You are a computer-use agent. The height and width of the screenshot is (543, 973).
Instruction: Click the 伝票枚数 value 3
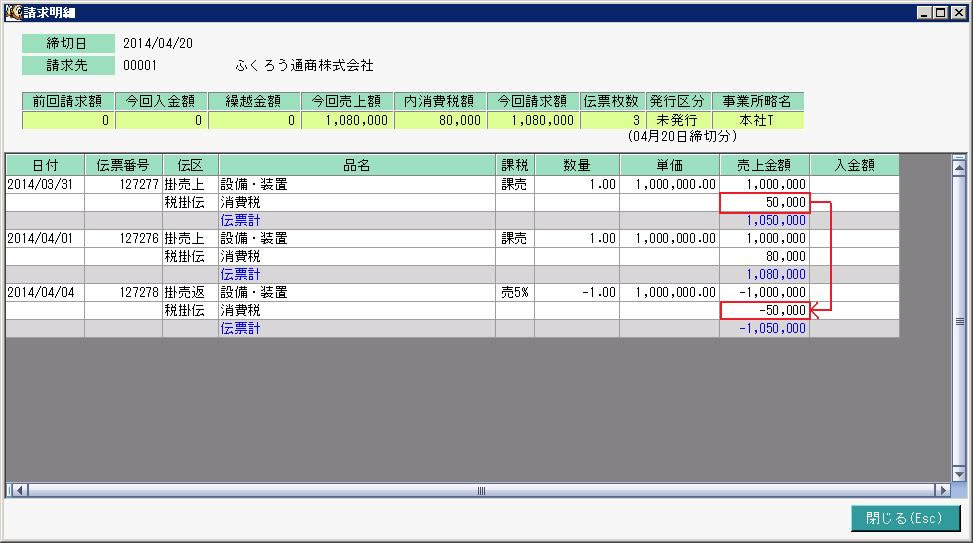pos(612,120)
